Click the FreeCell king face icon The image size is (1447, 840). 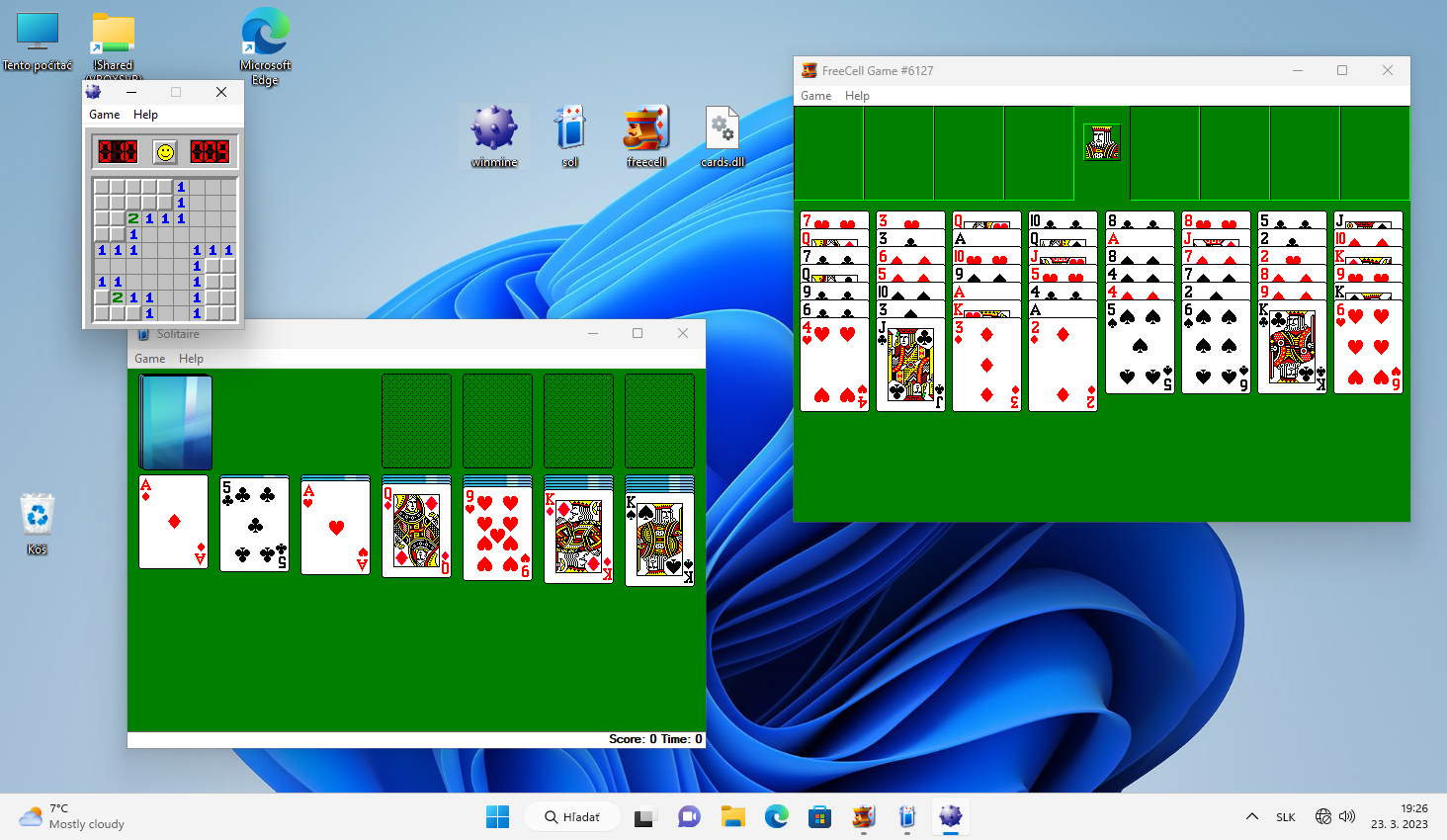pos(1101,143)
